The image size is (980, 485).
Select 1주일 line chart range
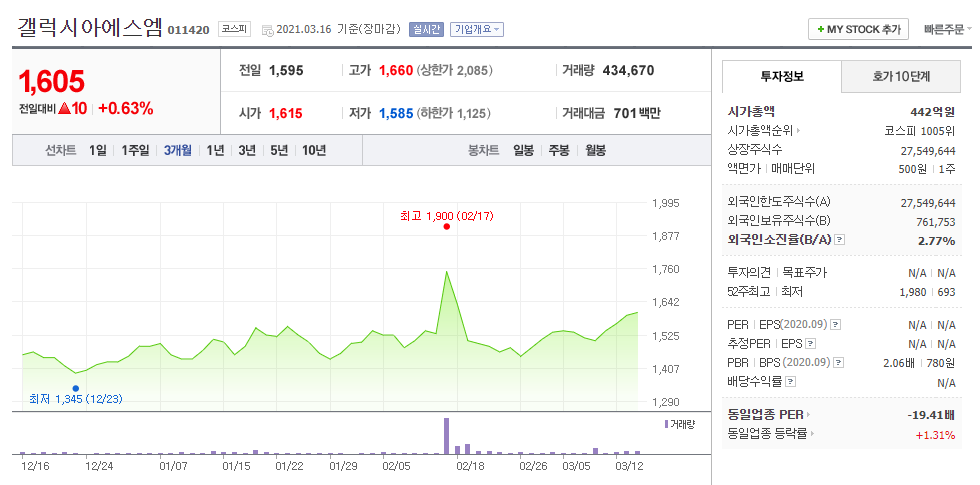(x=135, y=151)
